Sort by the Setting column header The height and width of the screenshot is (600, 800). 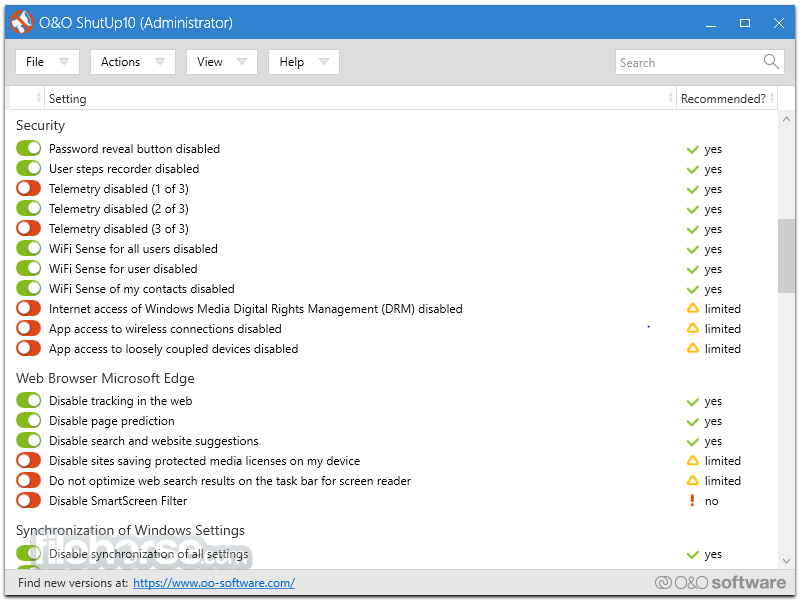coord(360,98)
